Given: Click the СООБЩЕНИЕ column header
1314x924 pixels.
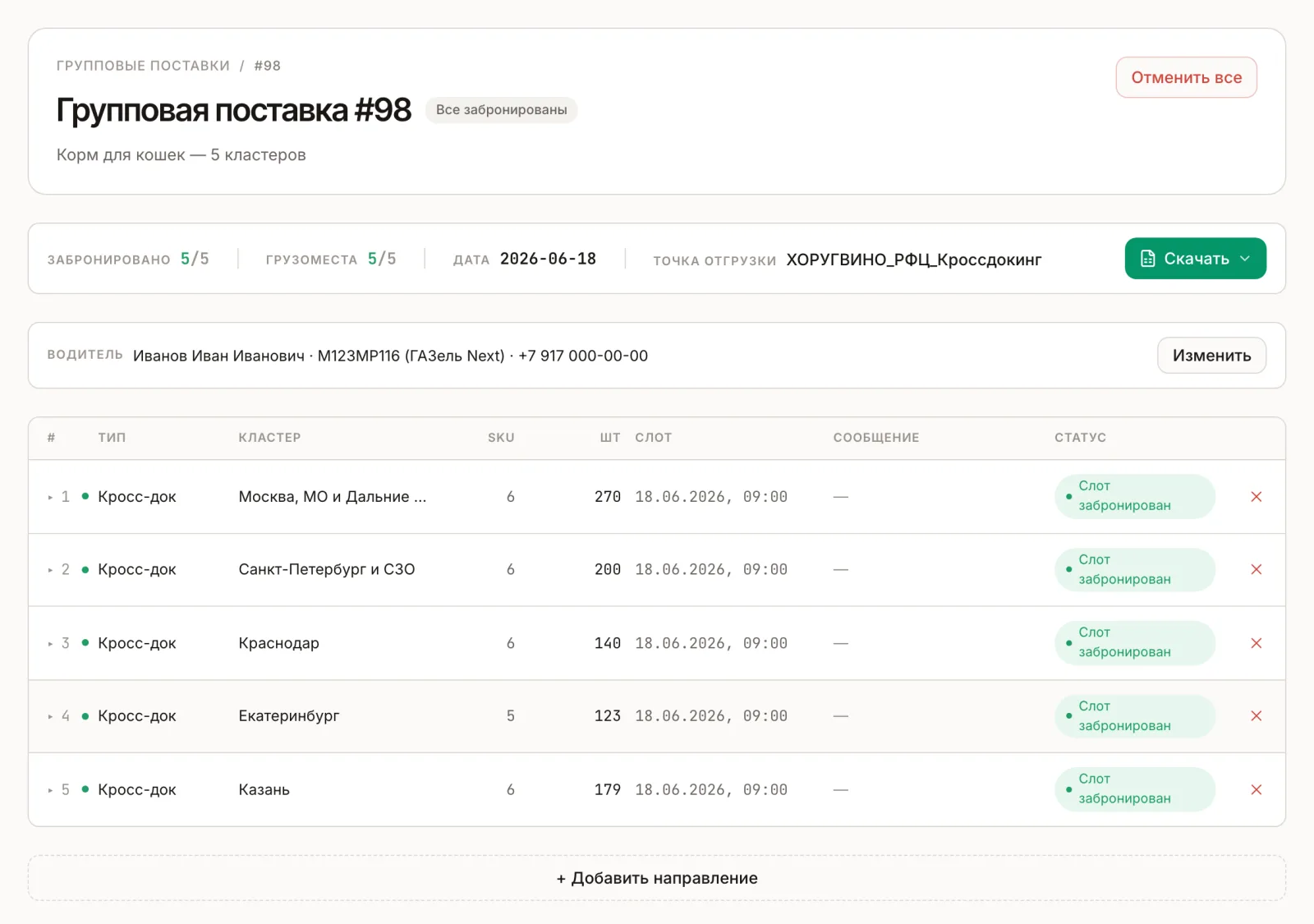Looking at the screenshot, I should [x=876, y=438].
